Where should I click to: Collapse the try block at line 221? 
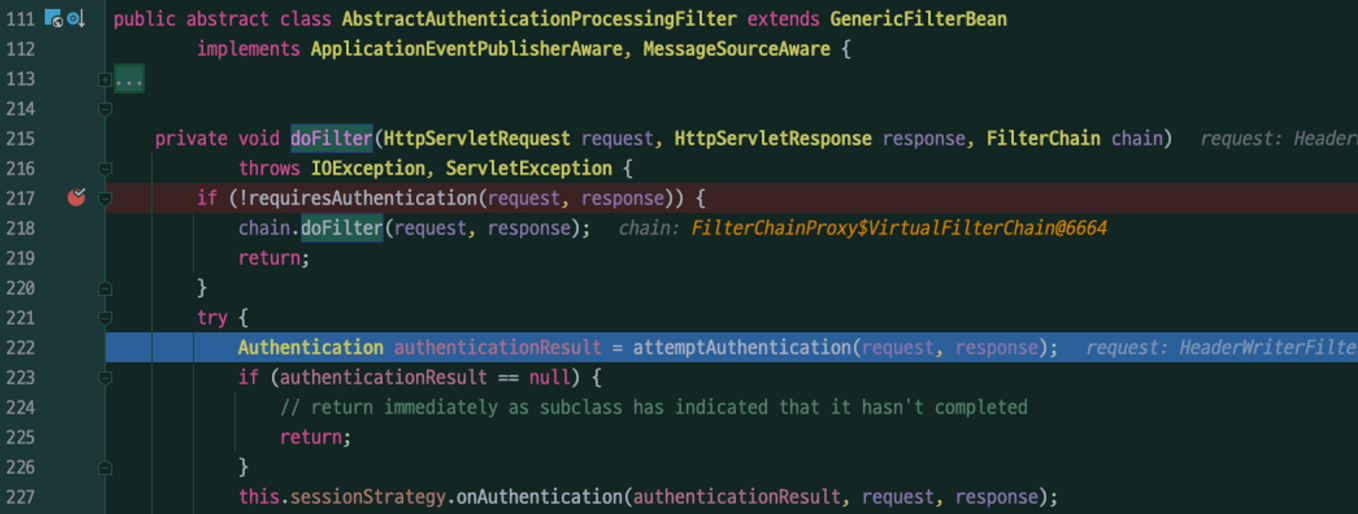click(x=105, y=318)
